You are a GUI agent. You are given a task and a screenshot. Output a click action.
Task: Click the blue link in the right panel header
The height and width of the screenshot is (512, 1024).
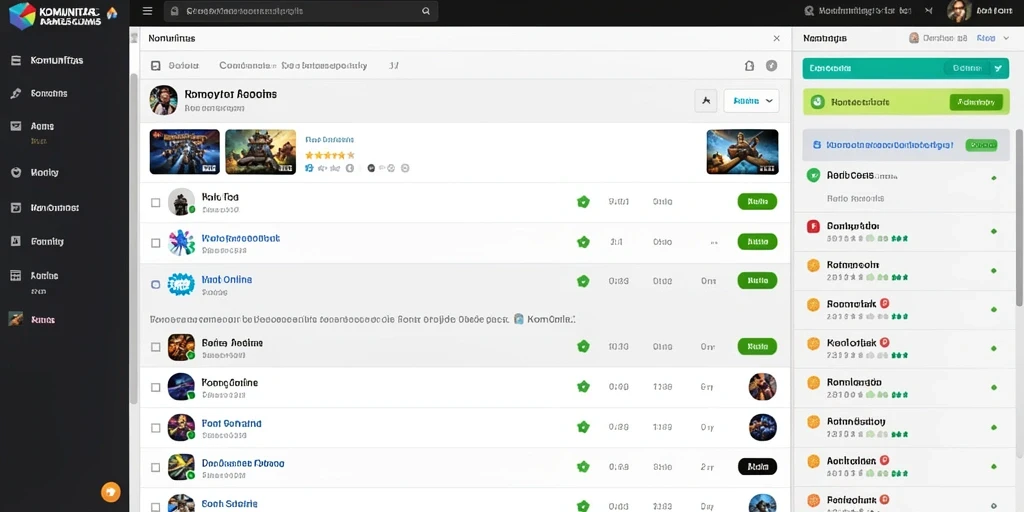(x=985, y=39)
